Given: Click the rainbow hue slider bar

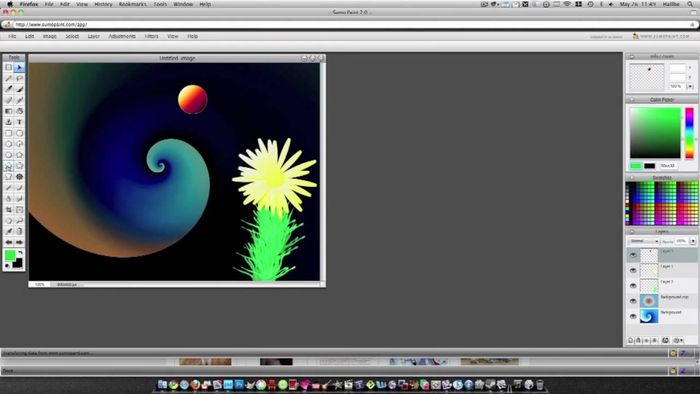Looking at the screenshot, I should tap(690, 133).
